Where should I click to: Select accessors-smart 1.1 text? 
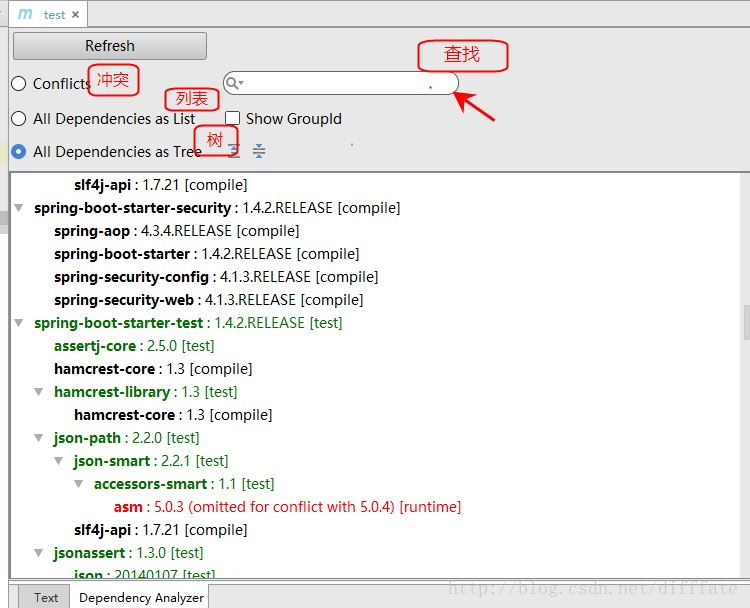pyautogui.click(x=184, y=484)
